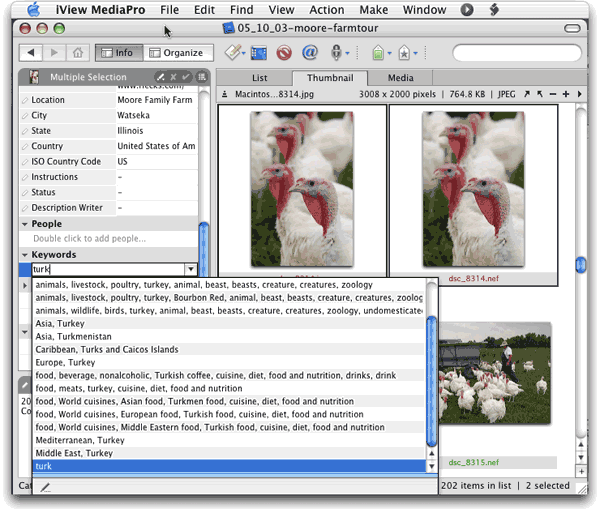Click the filmstrip slideshow toolbar icon
Image resolution: width=600 pixels, height=513 pixels.
coord(259,52)
